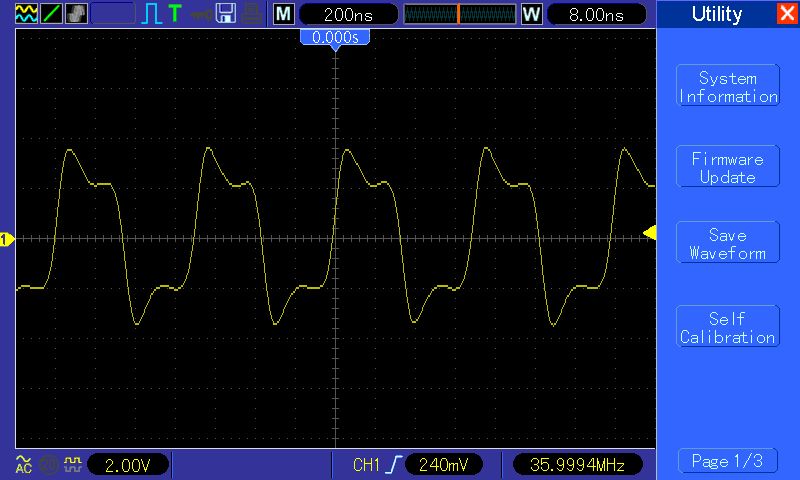Open the 2.00V vertical scale field
The image size is (800, 480).
click(x=128, y=465)
